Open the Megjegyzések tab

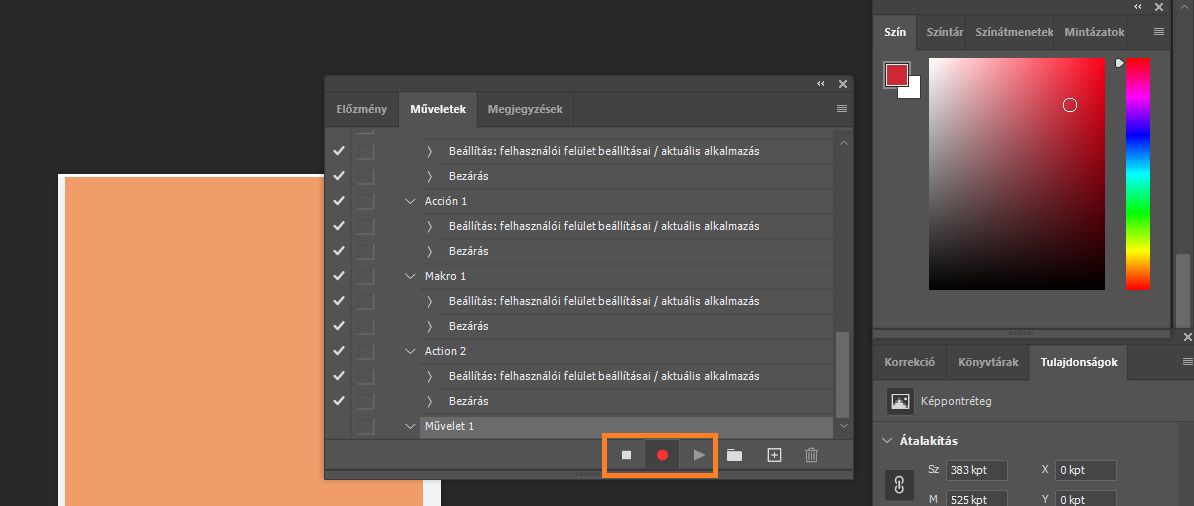tap(525, 109)
